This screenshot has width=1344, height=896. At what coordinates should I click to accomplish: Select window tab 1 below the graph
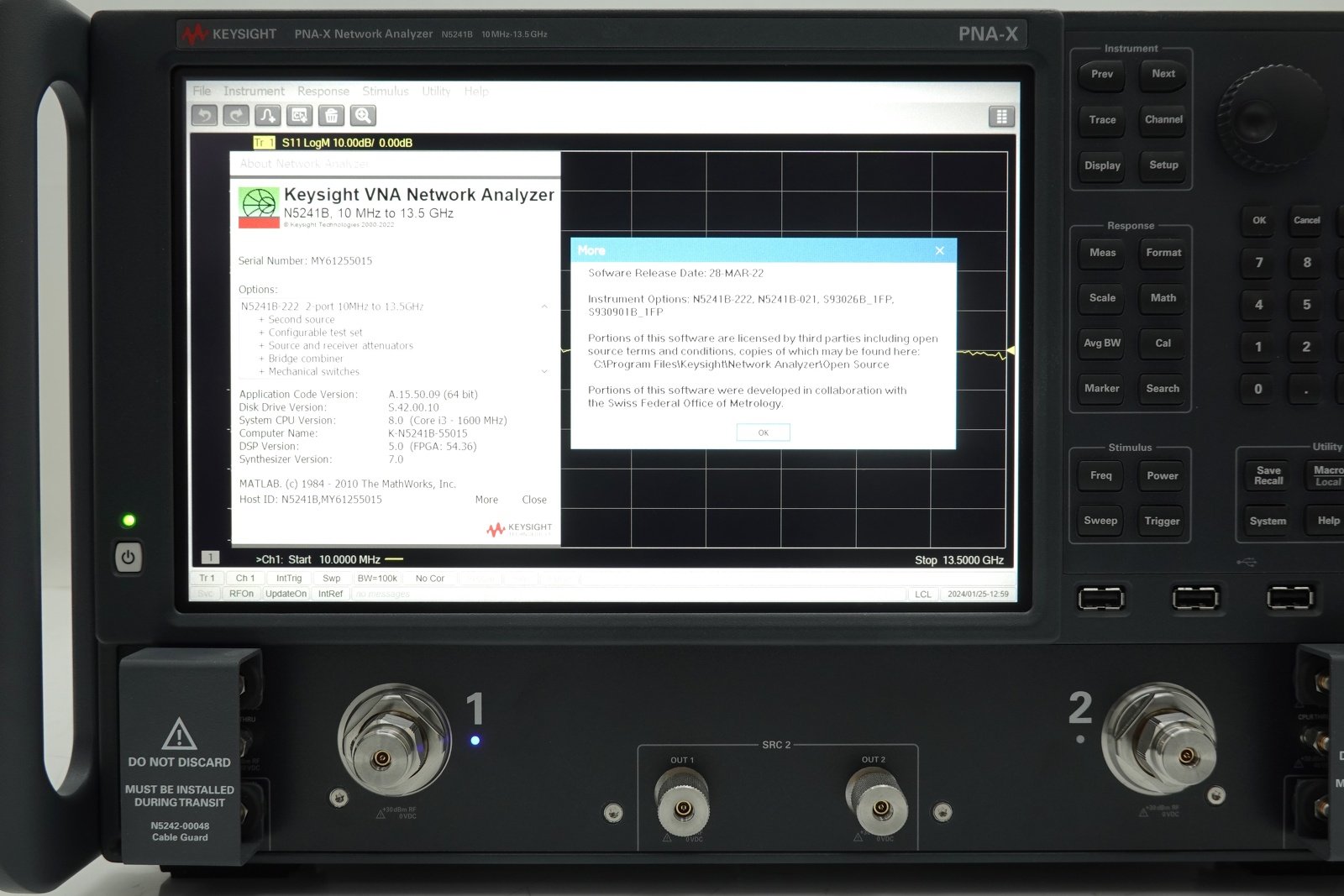point(210,558)
